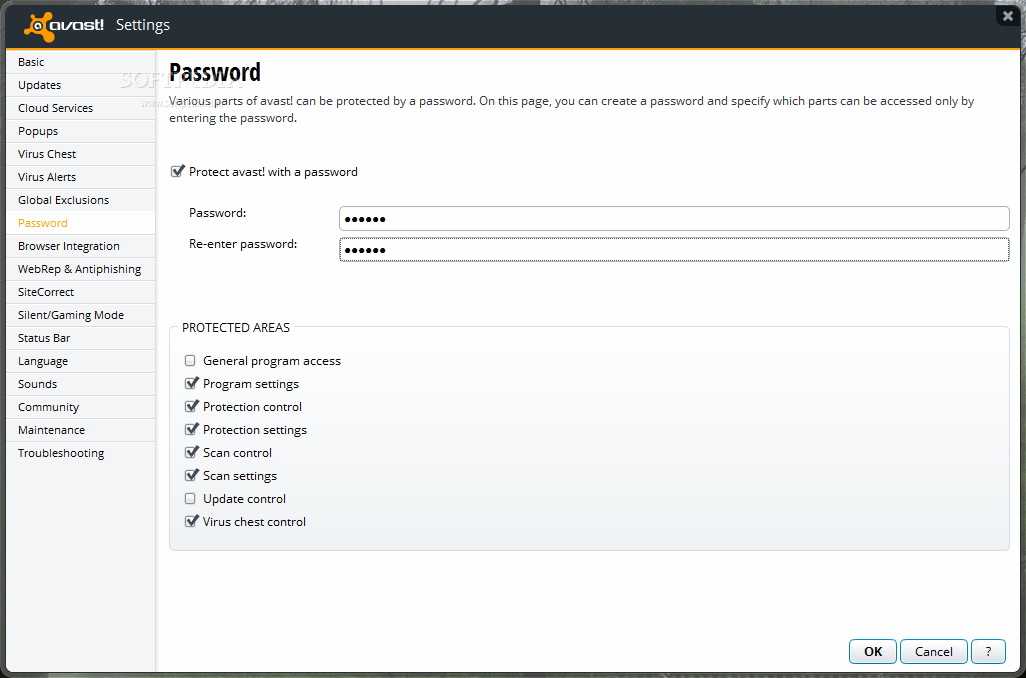Toggle the Update control checkbox
Image resolution: width=1026 pixels, height=678 pixels.
pyautogui.click(x=190, y=499)
